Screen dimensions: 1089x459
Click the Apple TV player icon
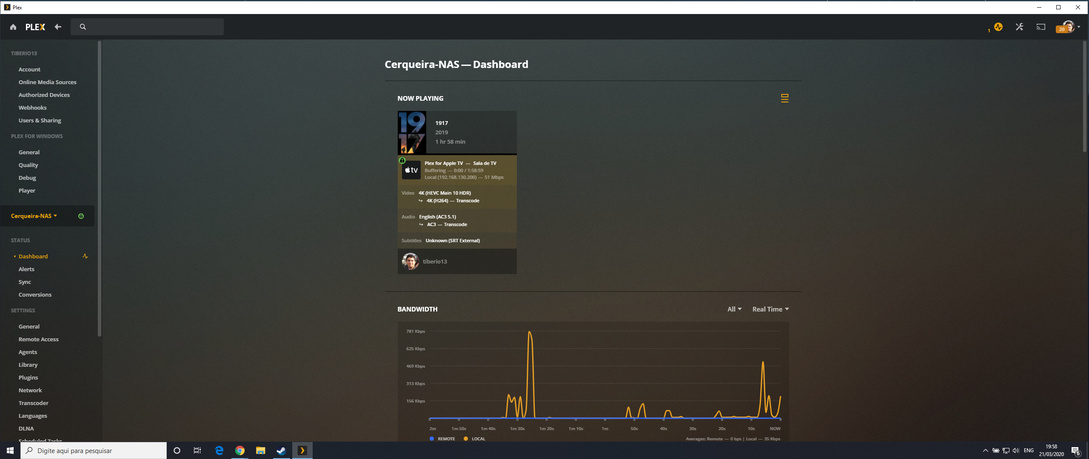point(411,170)
